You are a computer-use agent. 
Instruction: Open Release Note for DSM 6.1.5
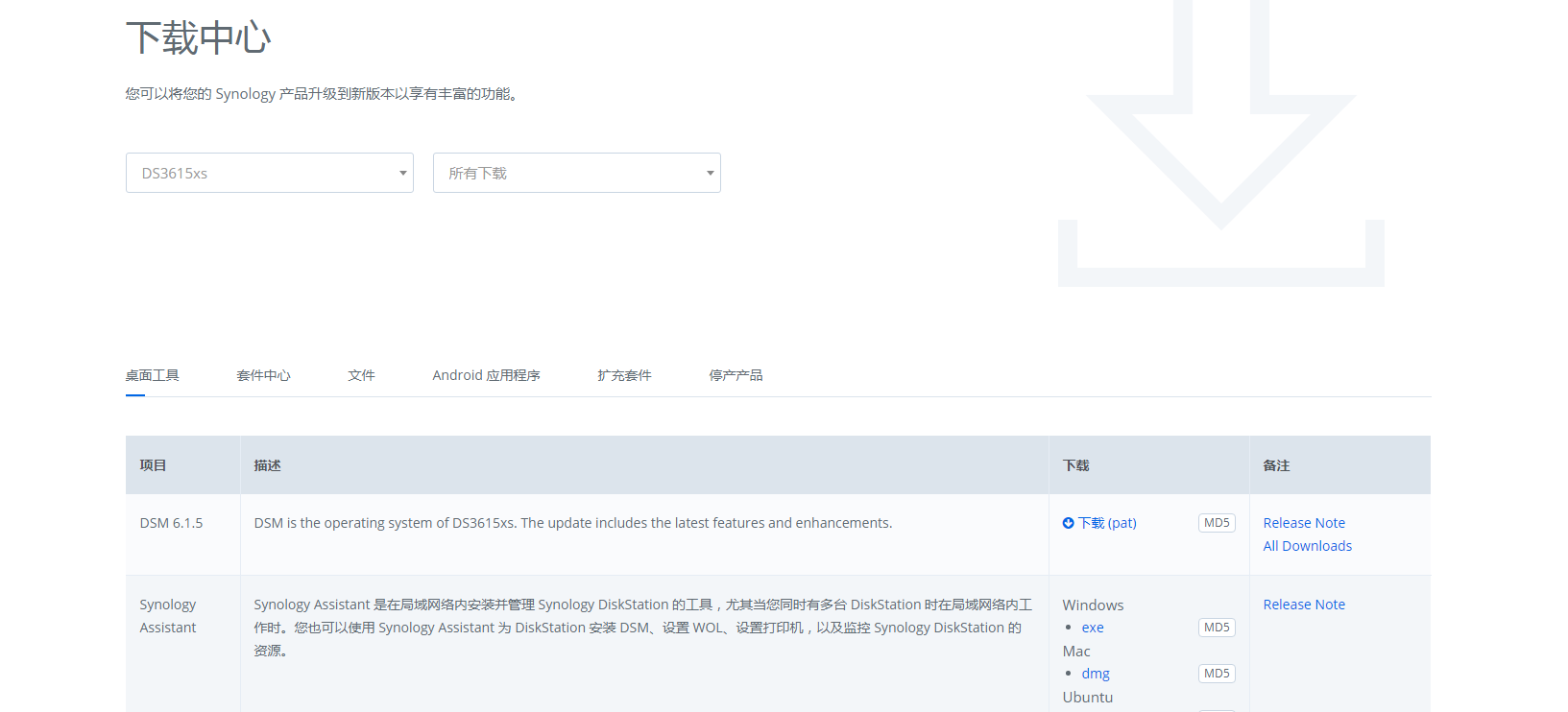[1304, 523]
